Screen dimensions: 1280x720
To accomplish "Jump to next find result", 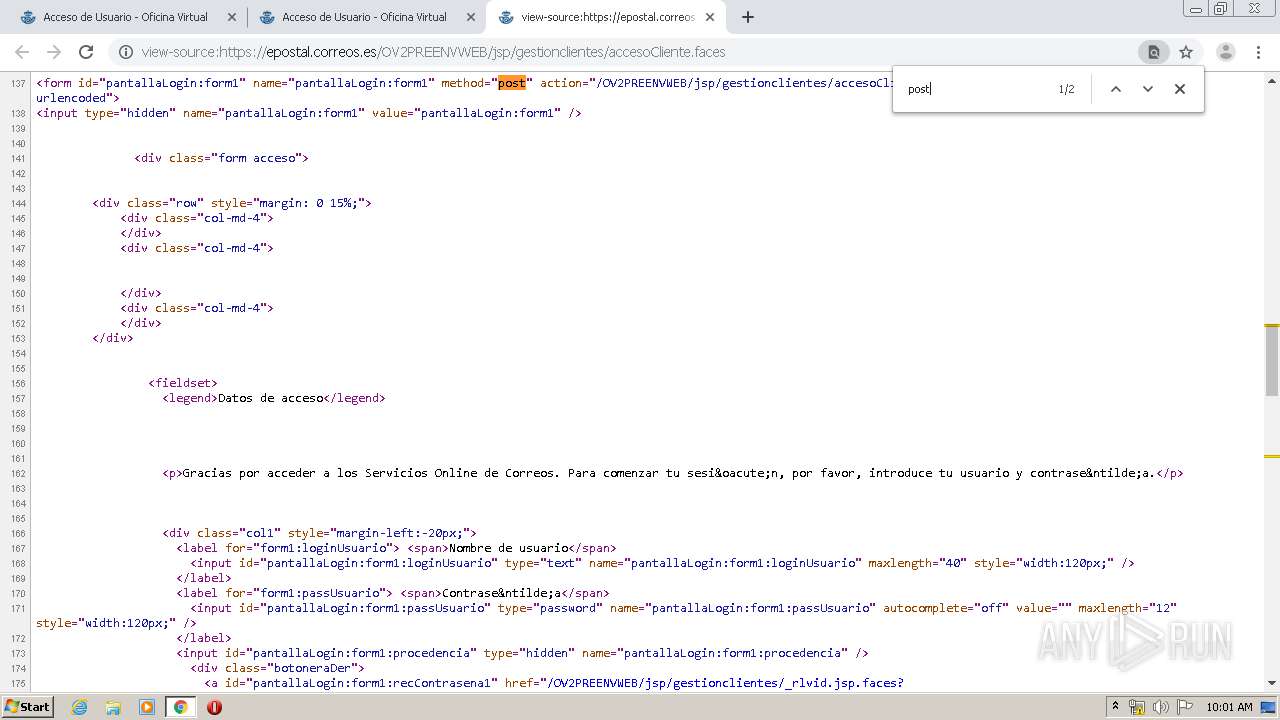I will (1148, 89).
